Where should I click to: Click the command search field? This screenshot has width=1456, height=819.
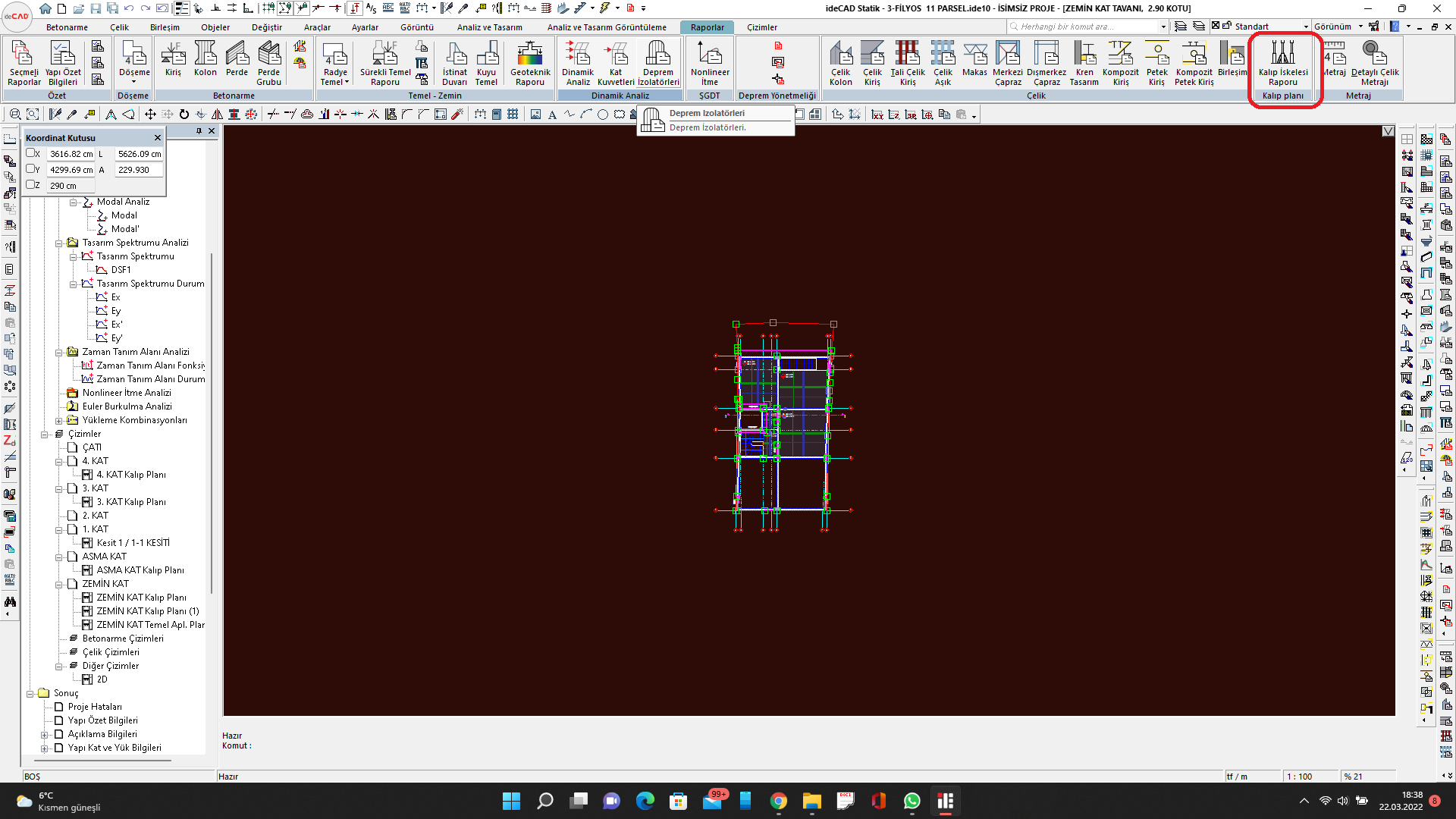1088,27
